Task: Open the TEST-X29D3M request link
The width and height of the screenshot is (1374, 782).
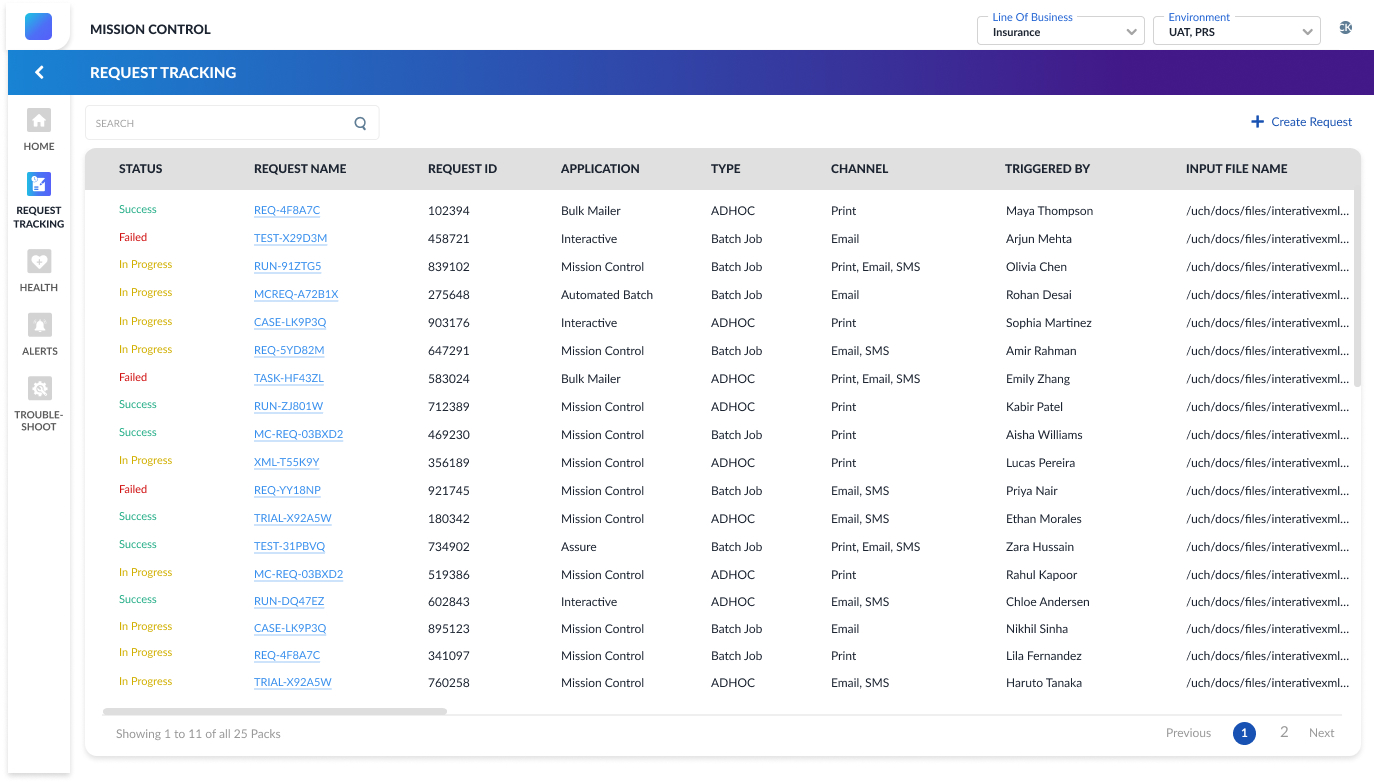Action: pos(290,239)
